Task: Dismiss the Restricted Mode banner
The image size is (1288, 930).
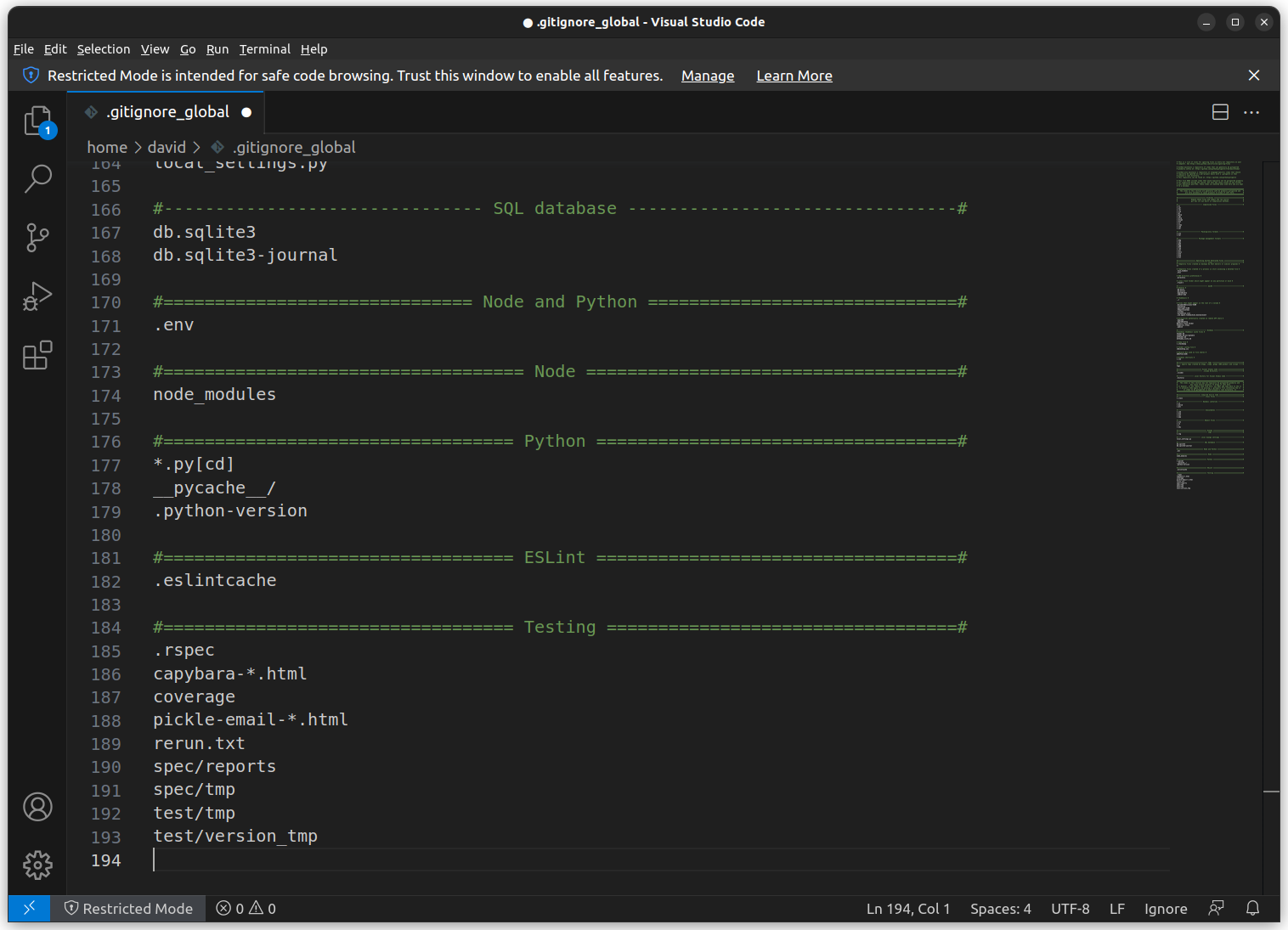Action: (1253, 76)
